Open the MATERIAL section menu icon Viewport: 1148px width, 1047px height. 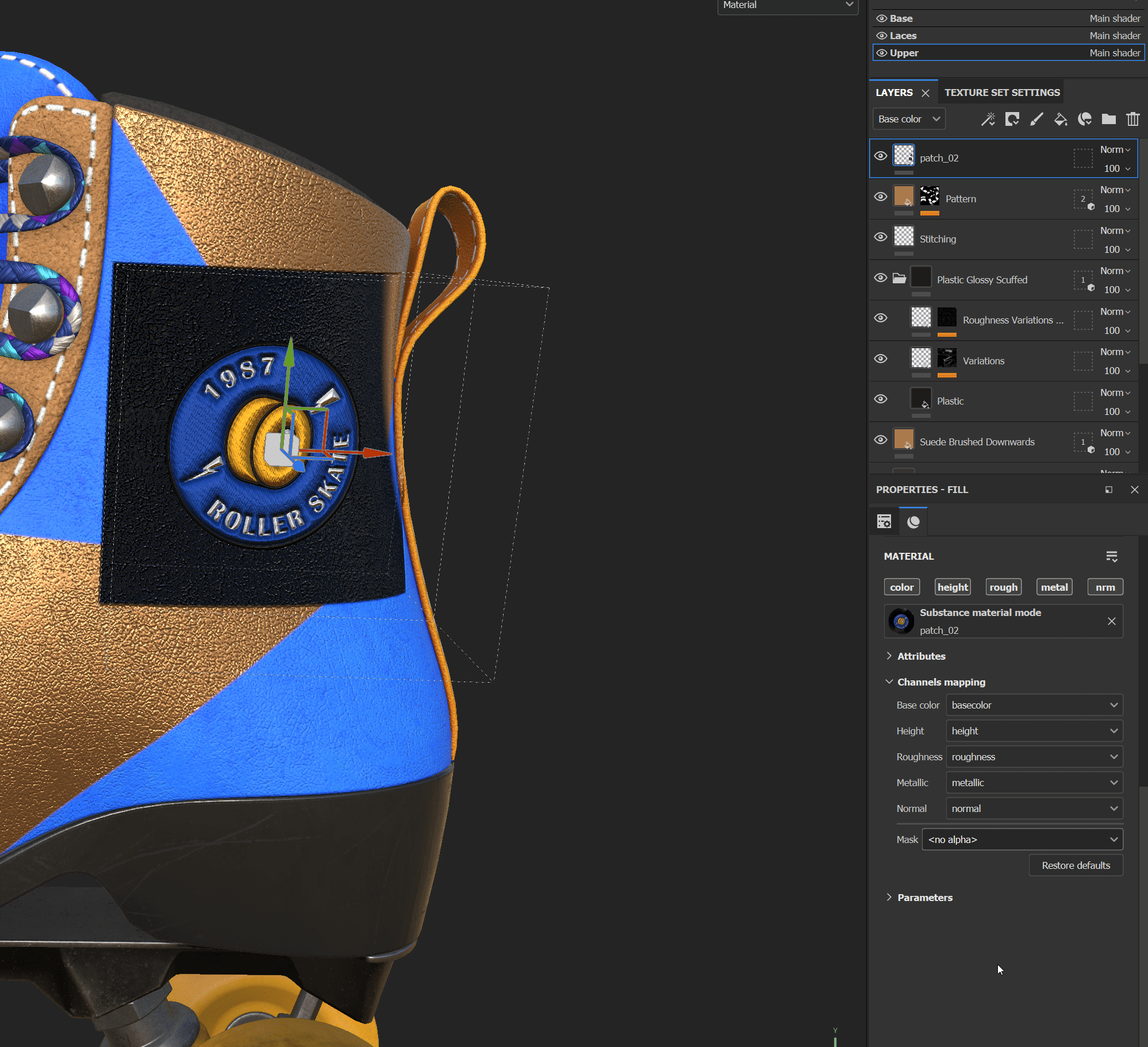tap(1111, 556)
